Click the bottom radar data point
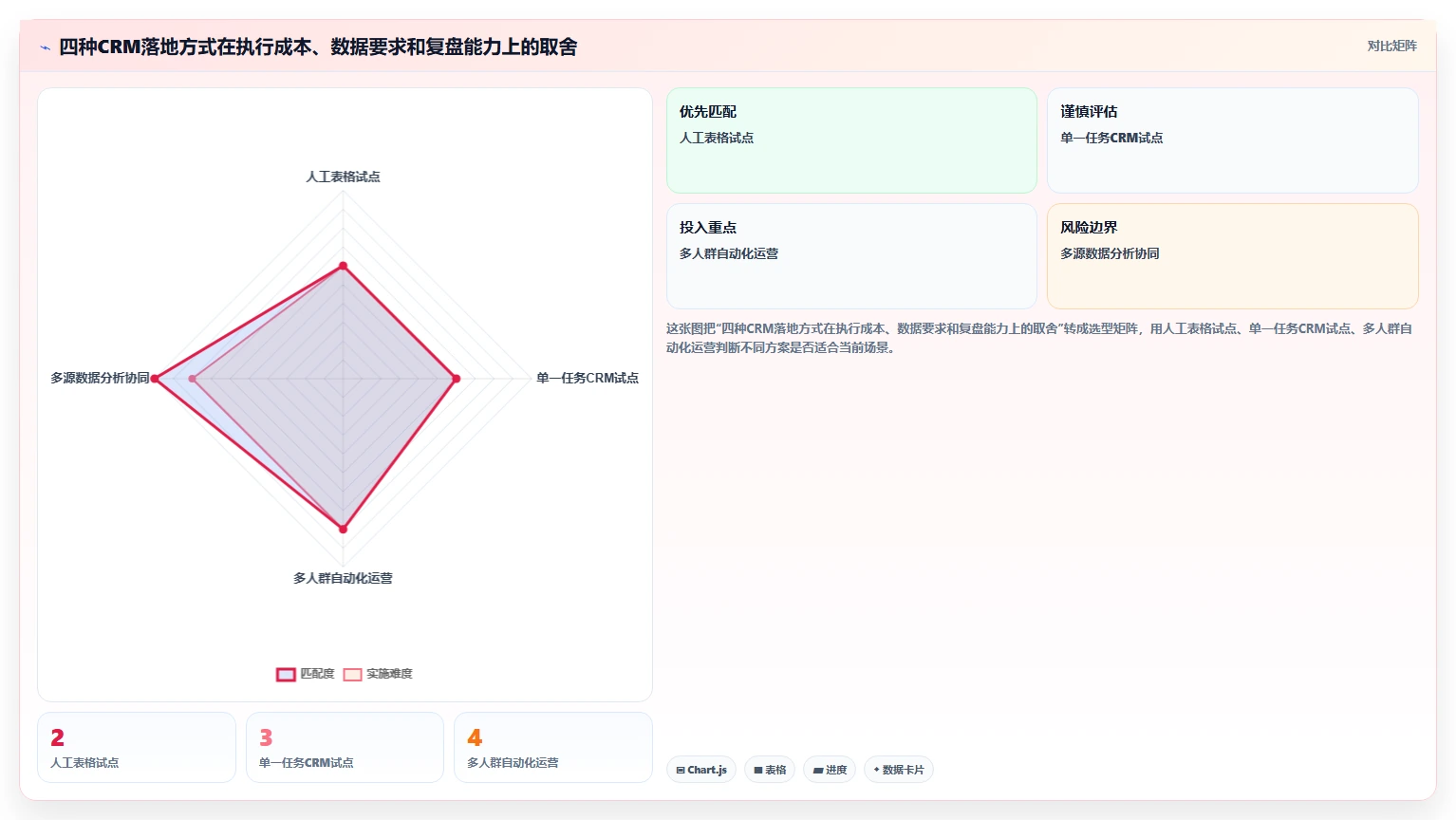The image size is (1456, 820). pyautogui.click(x=343, y=529)
